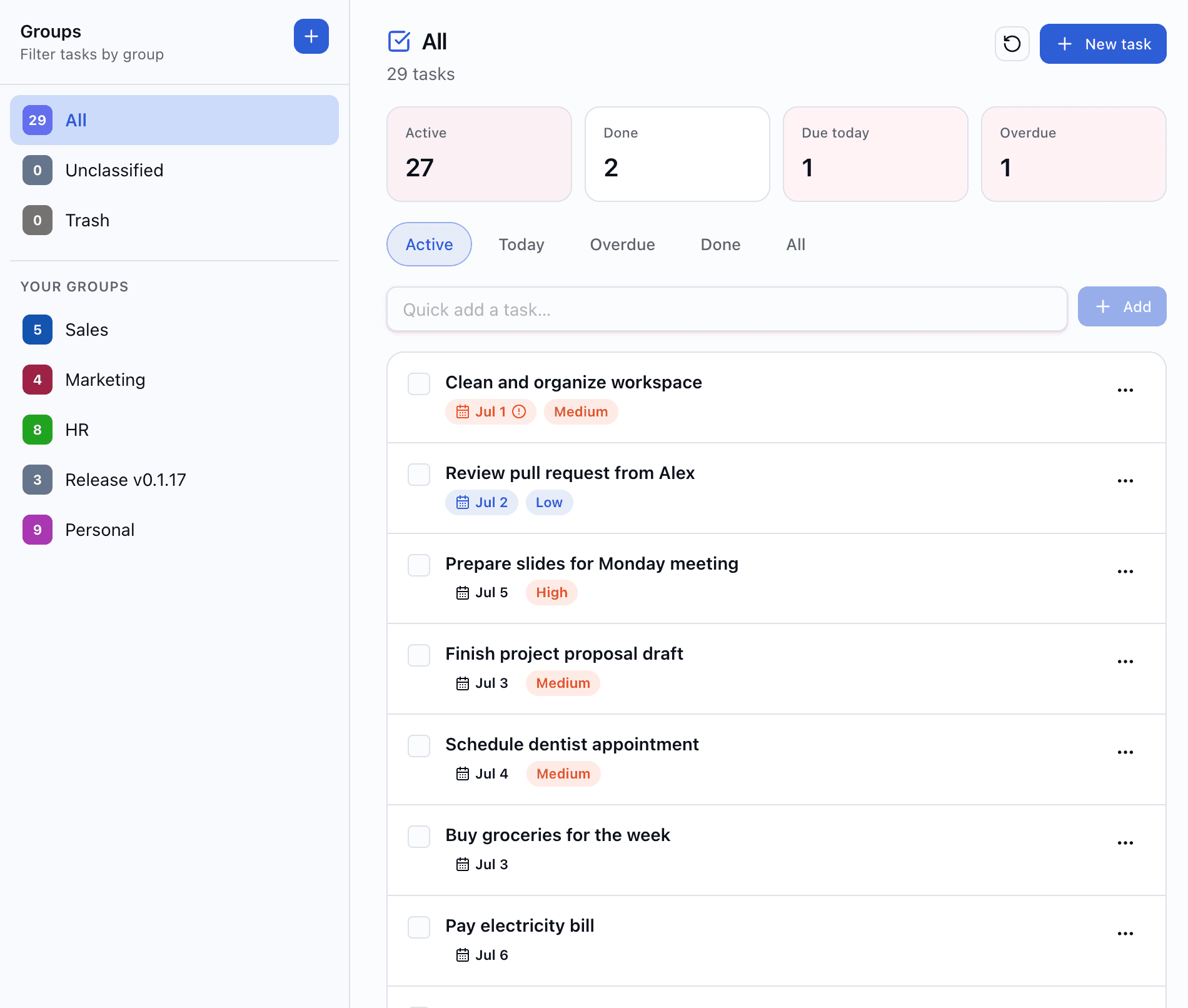Switch to the Overdue filter tab
The height and width of the screenshot is (1008, 1188).
[622, 244]
